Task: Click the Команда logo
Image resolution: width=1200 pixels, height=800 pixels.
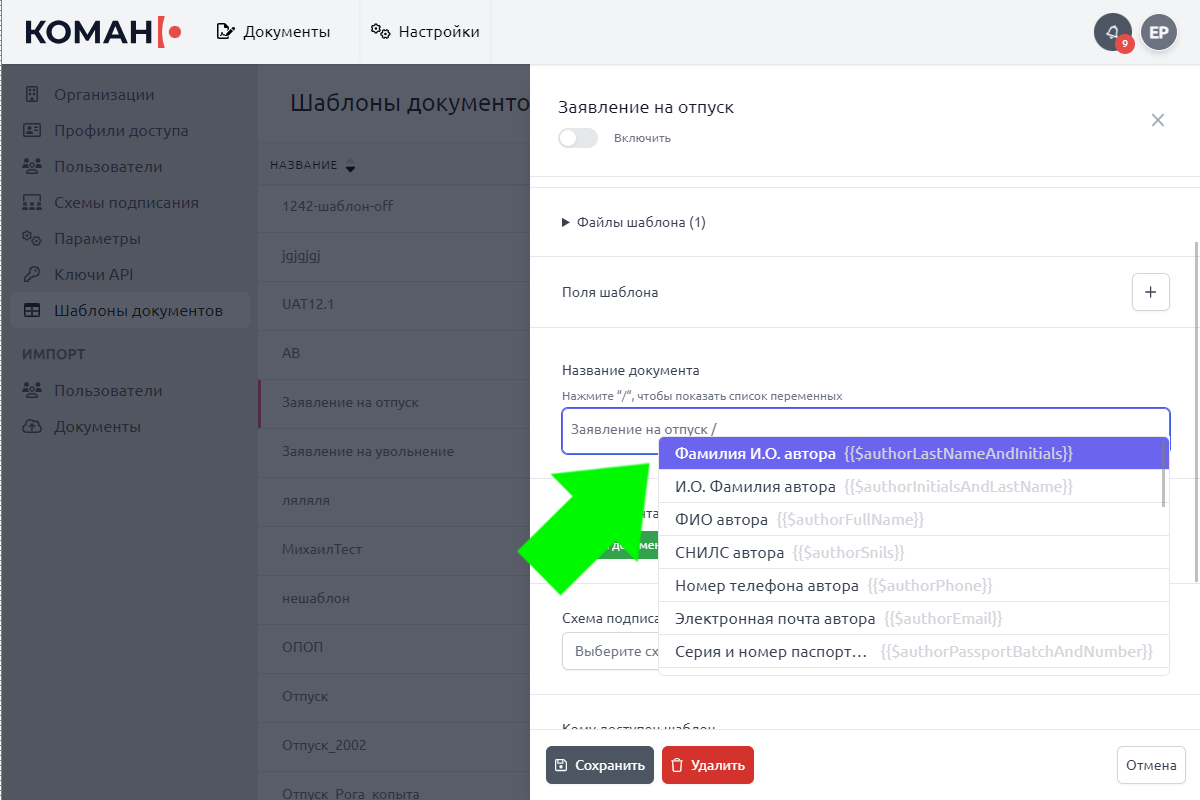Action: pos(103,32)
